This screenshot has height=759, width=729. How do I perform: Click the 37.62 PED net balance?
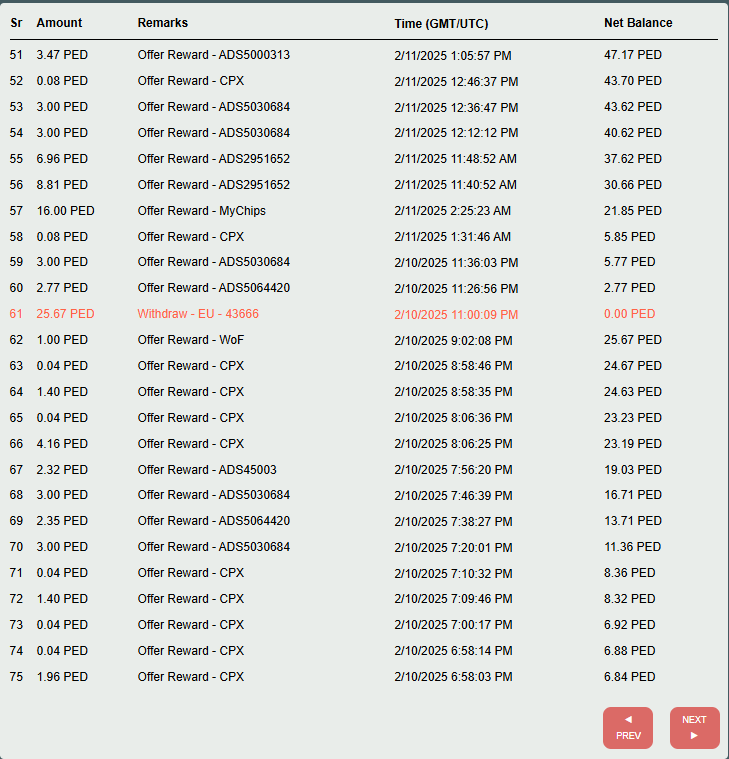coord(633,159)
